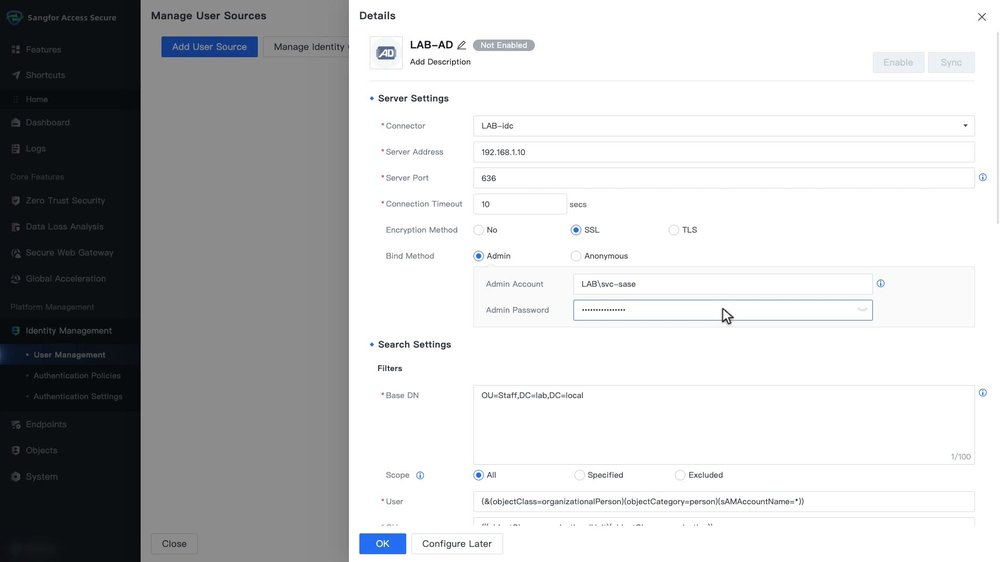Screen dimensions: 1000x562
Task: Select the Excluded scope radio button
Action: point(680,475)
